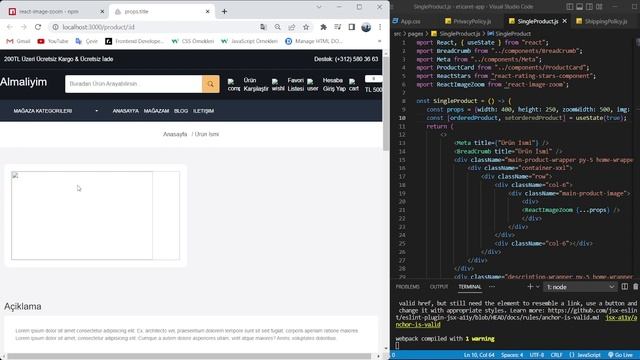Open the new terminal launch profile dropdown arrow
Image resolution: width=640 pixels, height=360 pixels.
click(538, 287)
